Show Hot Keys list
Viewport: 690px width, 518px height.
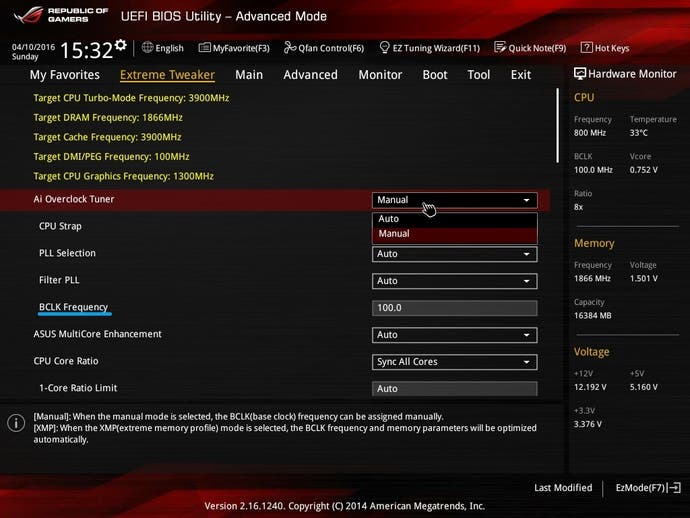click(605, 48)
